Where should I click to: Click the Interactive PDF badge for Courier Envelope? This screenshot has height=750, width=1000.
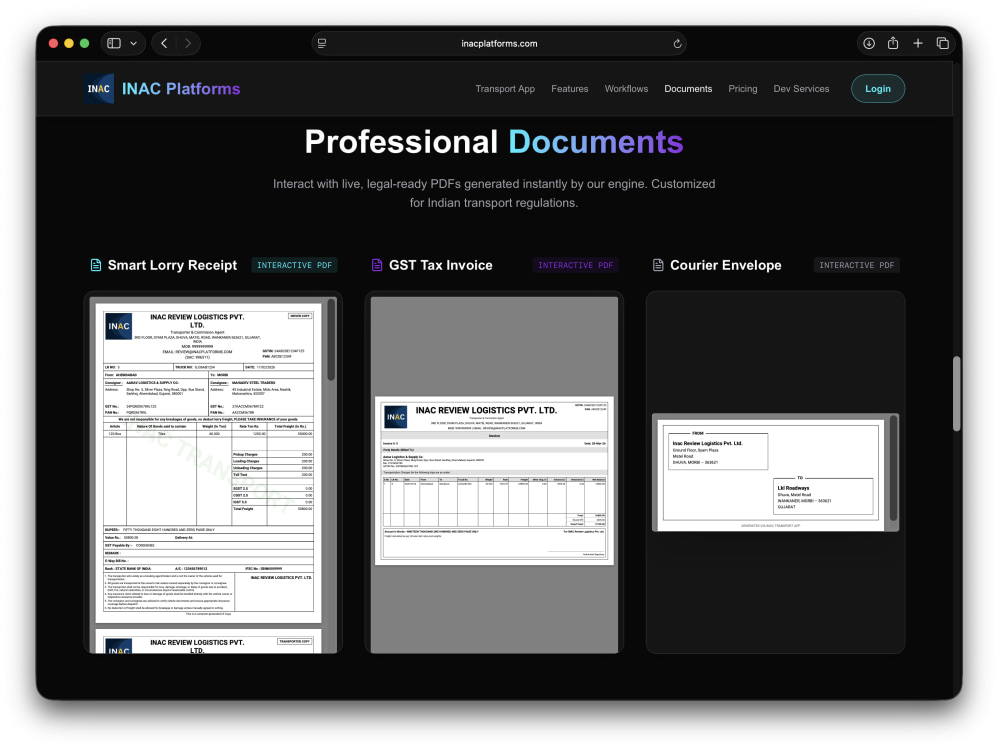tap(857, 265)
